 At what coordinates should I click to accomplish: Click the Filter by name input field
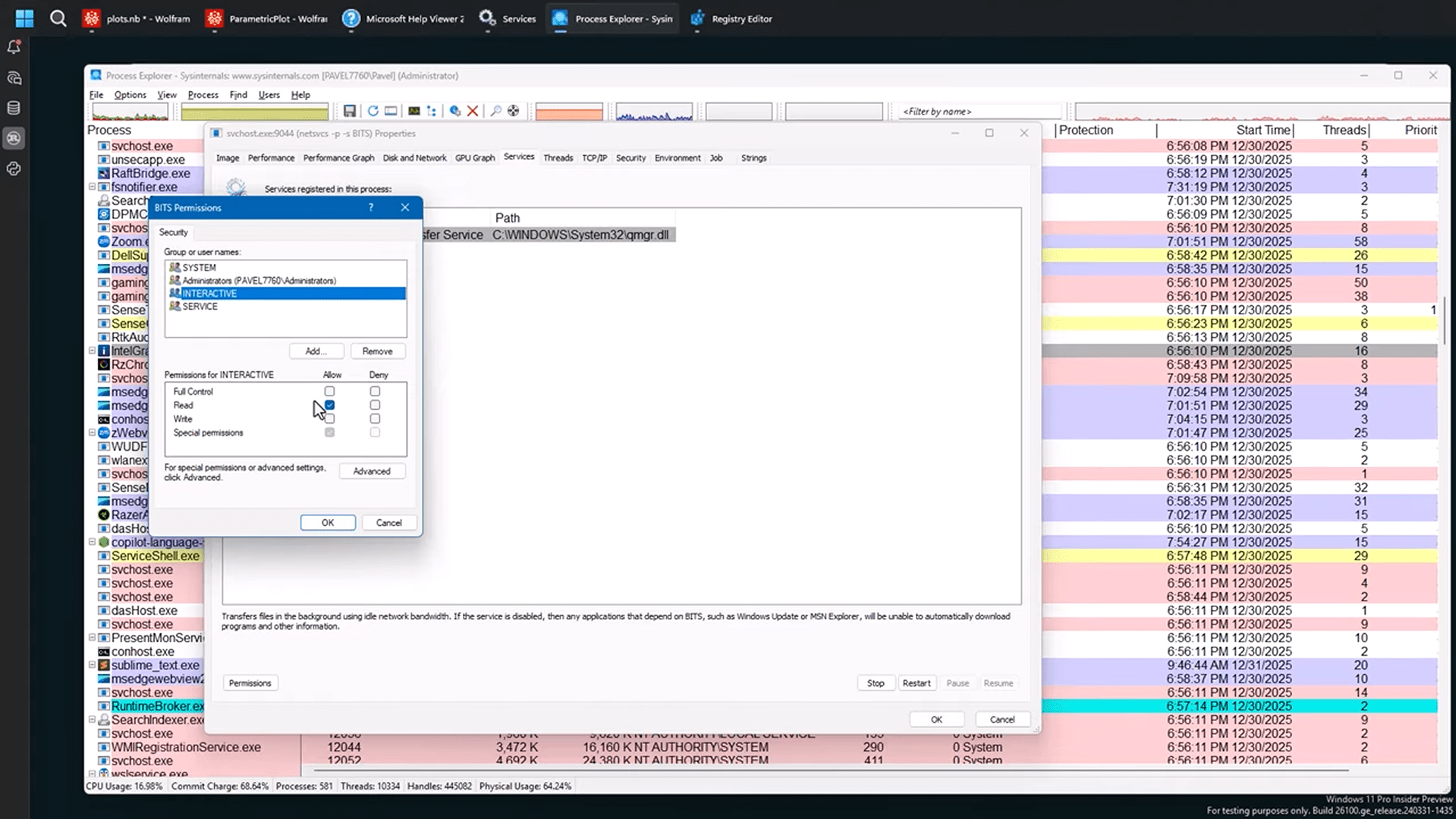[979, 112]
